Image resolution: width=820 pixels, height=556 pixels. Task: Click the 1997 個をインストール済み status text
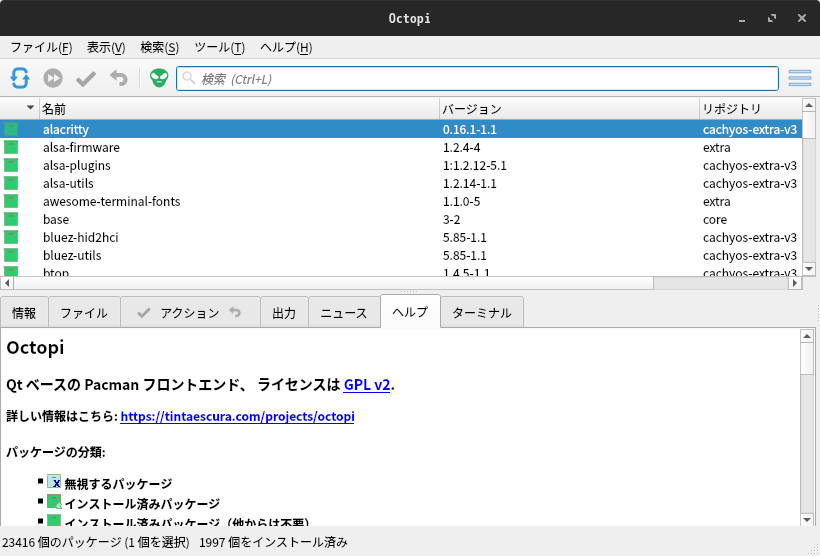273,542
